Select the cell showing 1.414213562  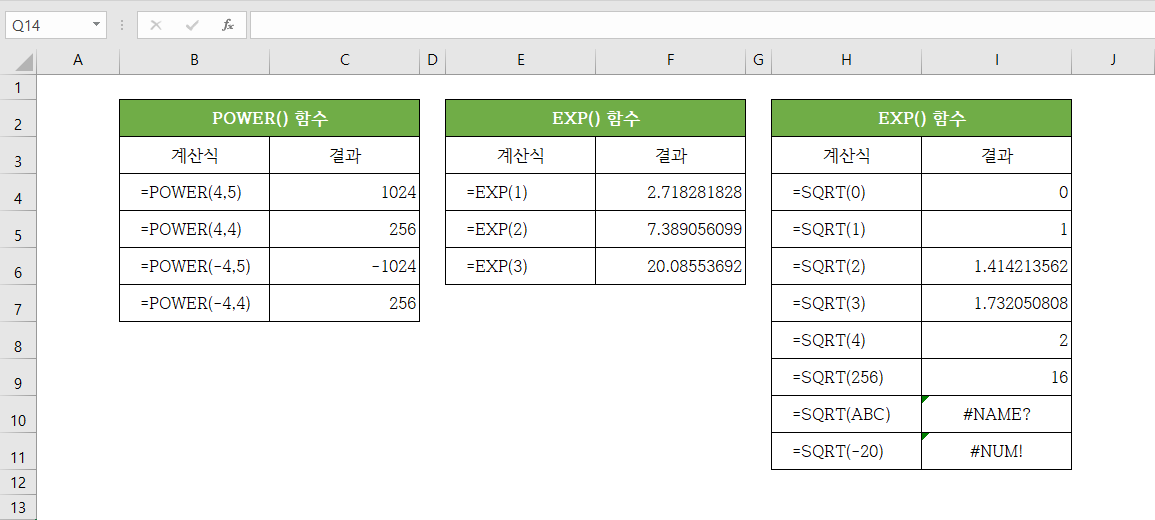[997, 266]
